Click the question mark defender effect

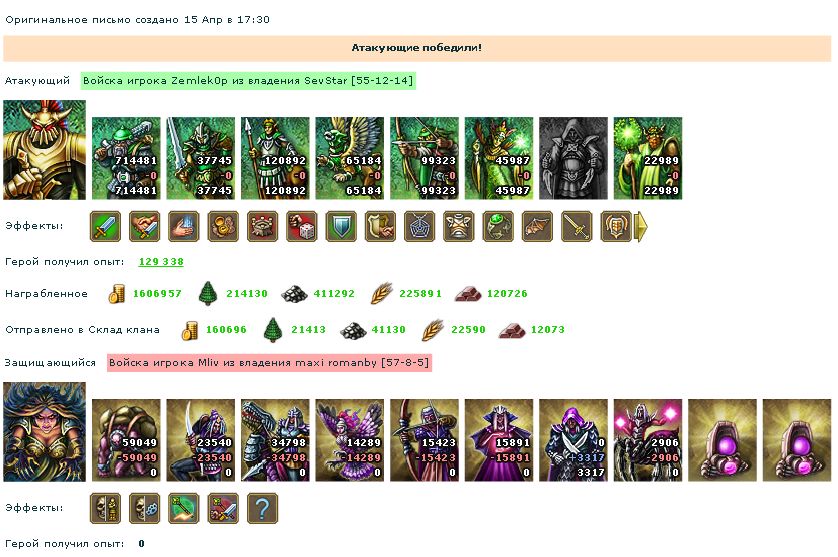pyautogui.click(x=262, y=508)
